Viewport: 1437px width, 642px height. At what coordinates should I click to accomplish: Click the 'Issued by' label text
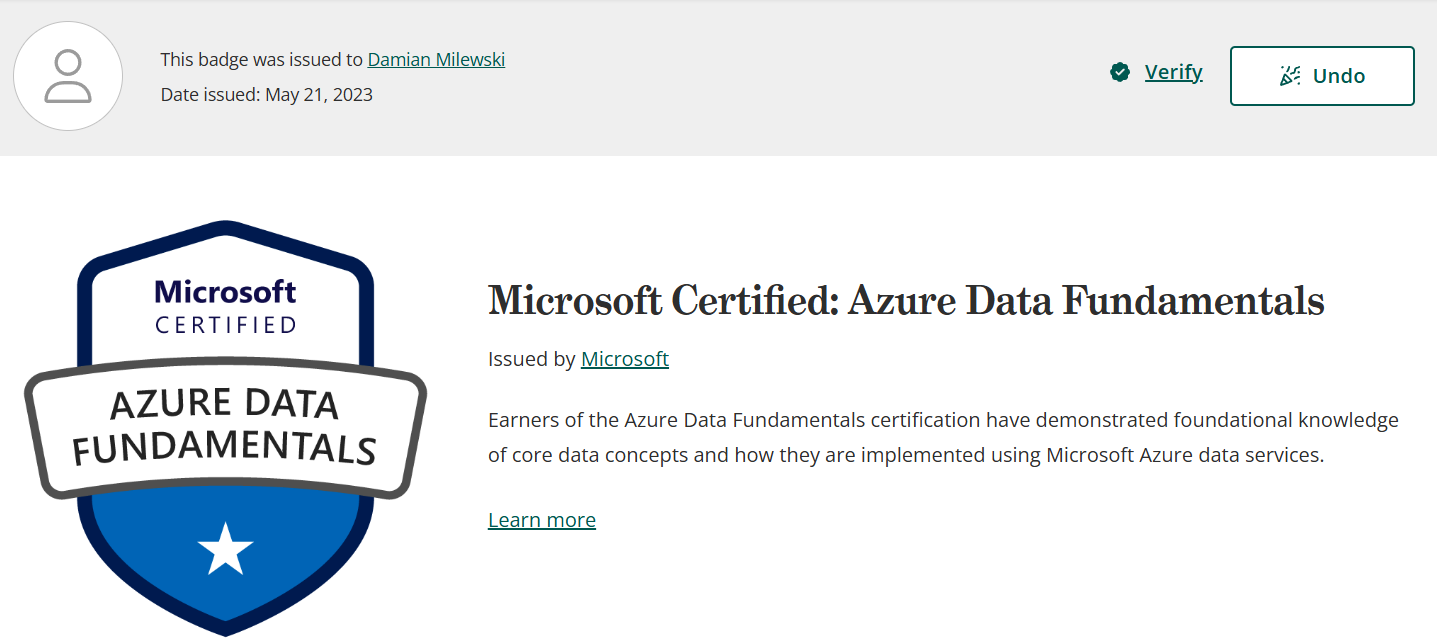click(531, 359)
